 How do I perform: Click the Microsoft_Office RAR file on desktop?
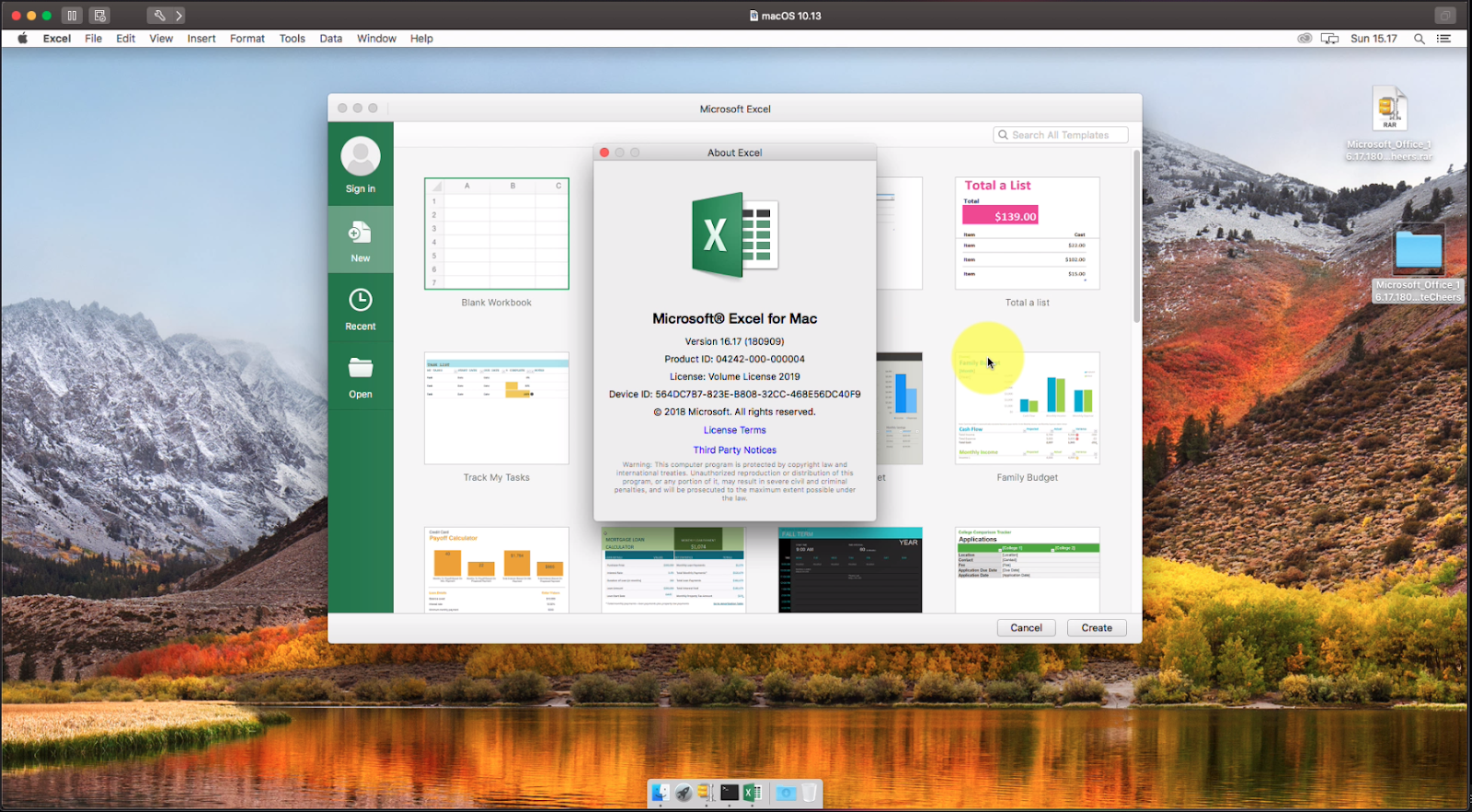(1390, 109)
